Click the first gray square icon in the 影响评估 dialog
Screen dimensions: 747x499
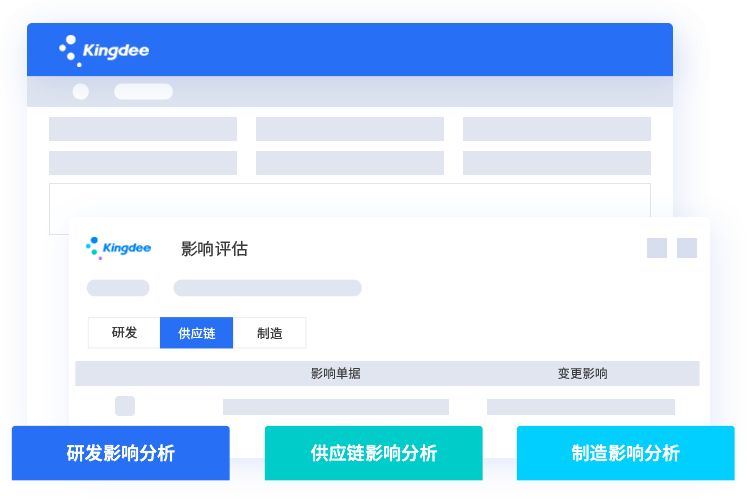[656, 248]
